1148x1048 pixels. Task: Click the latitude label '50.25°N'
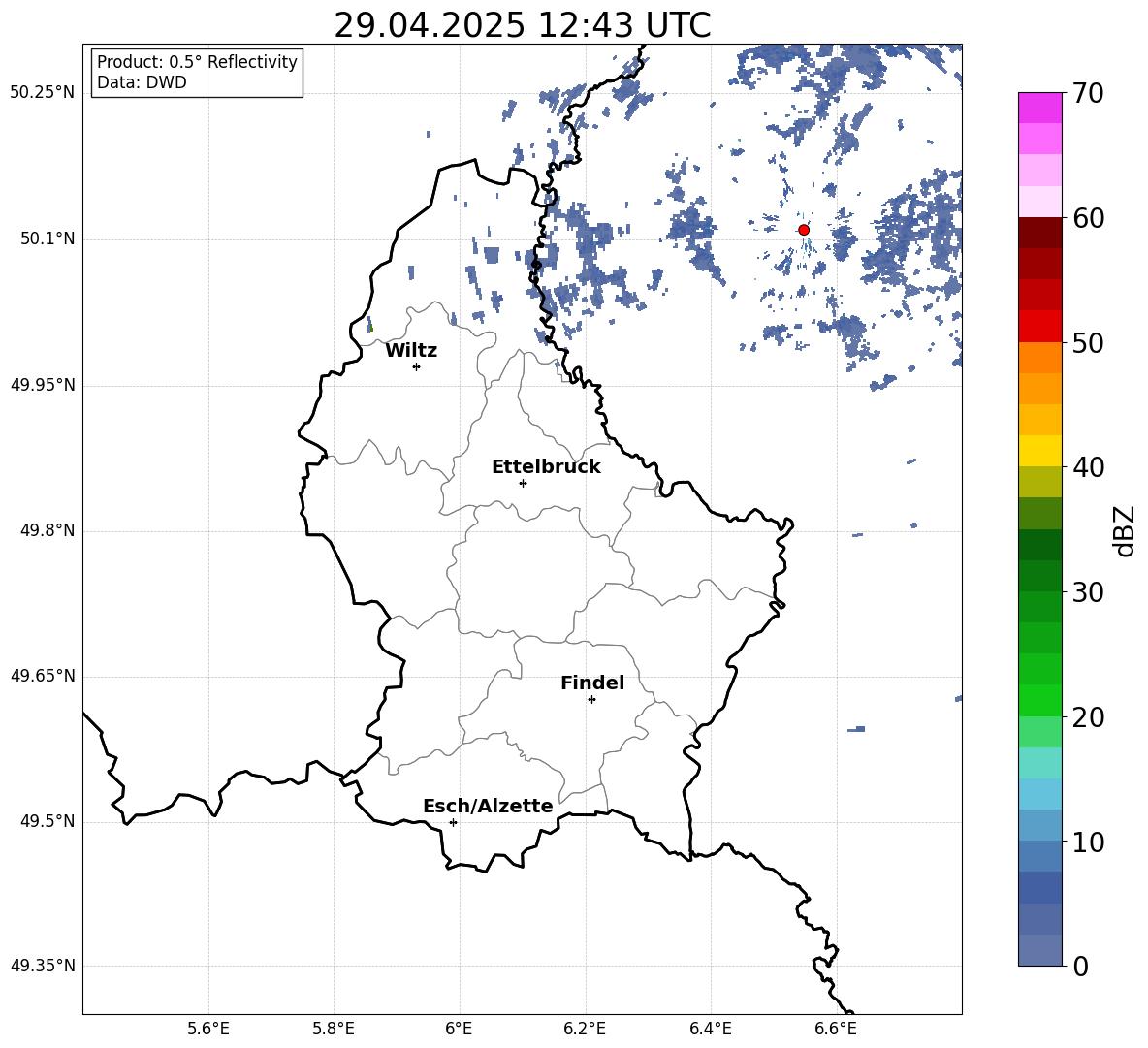coord(43,93)
